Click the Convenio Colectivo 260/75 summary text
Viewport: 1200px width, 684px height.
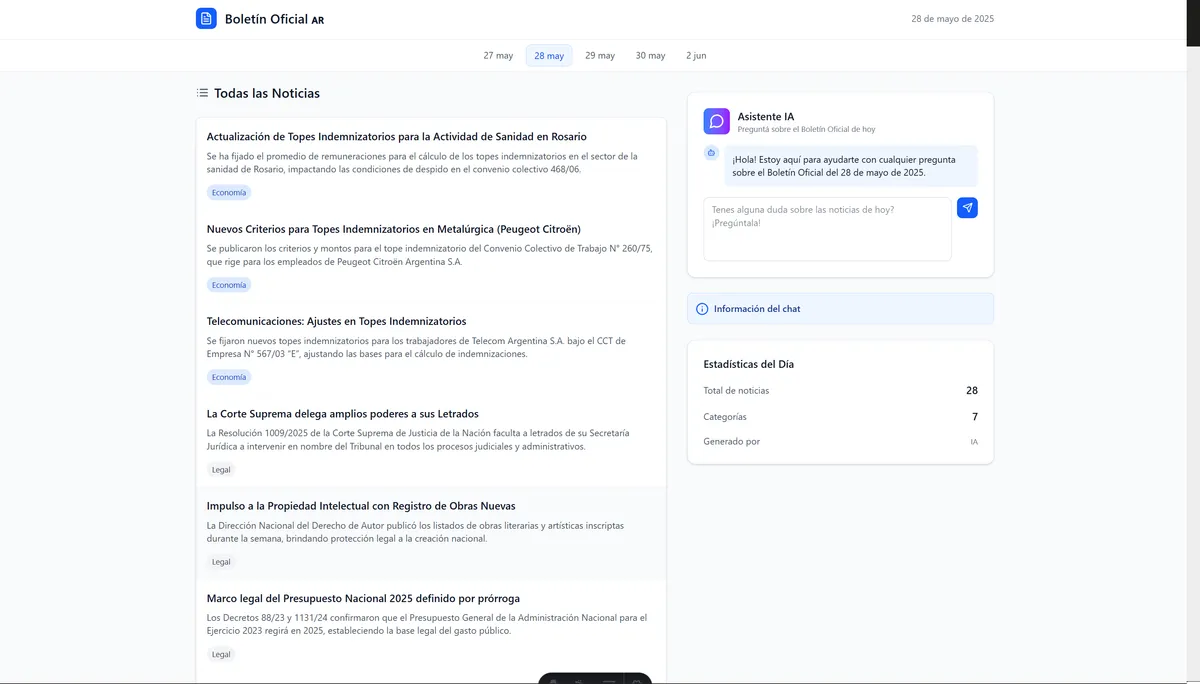coord(430,255)
